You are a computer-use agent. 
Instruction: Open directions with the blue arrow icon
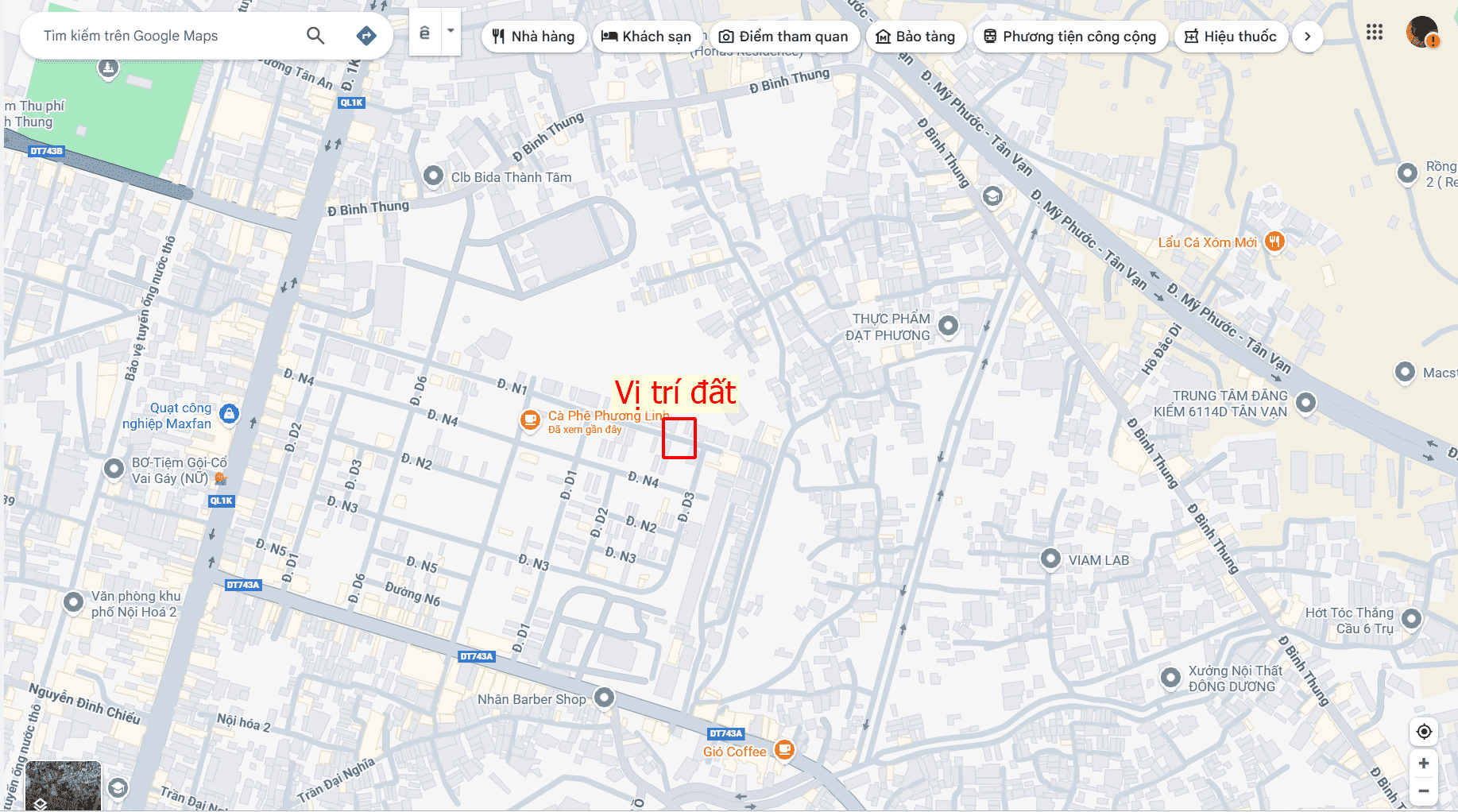click(x=366, y=36)
